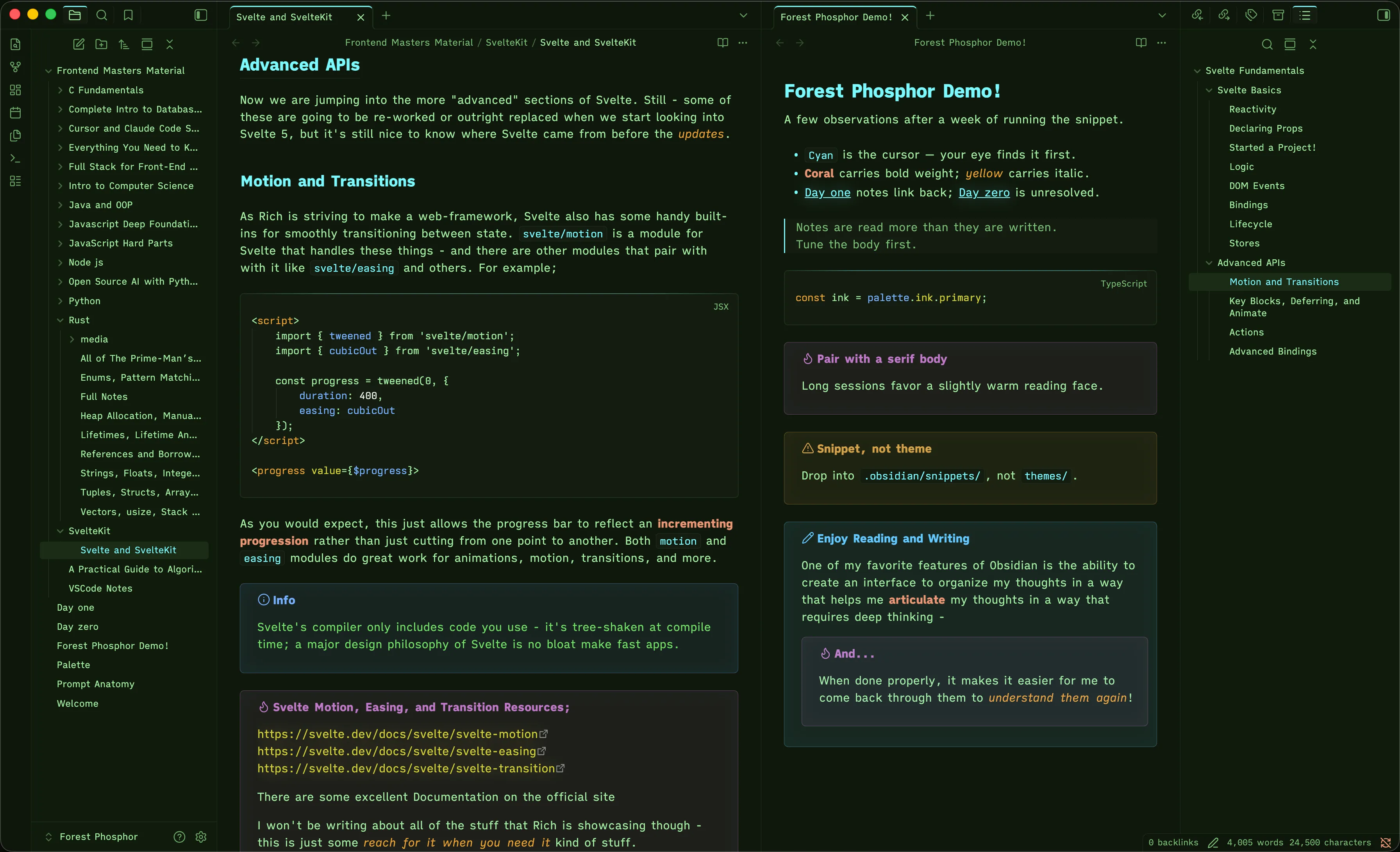1400x852 pixels.
Task: Open more options for Svelte note
Action: tap(743, 43)
